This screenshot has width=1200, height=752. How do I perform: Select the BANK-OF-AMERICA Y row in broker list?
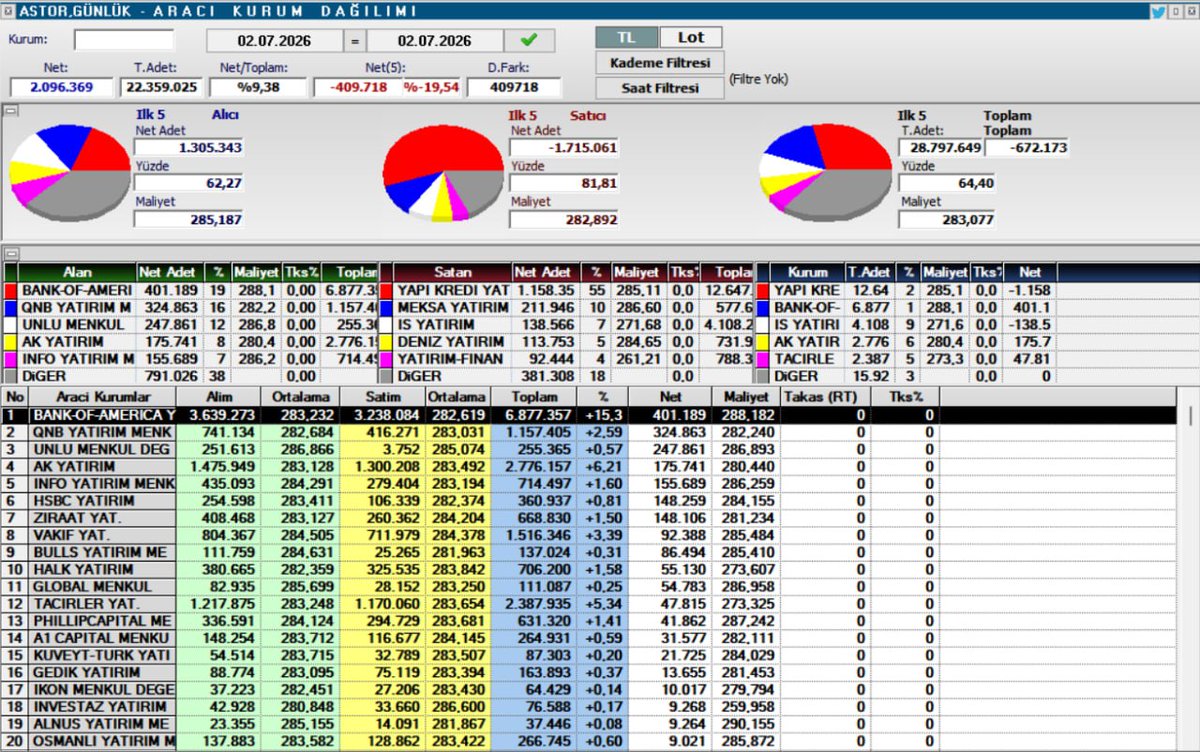click(590, 414)
